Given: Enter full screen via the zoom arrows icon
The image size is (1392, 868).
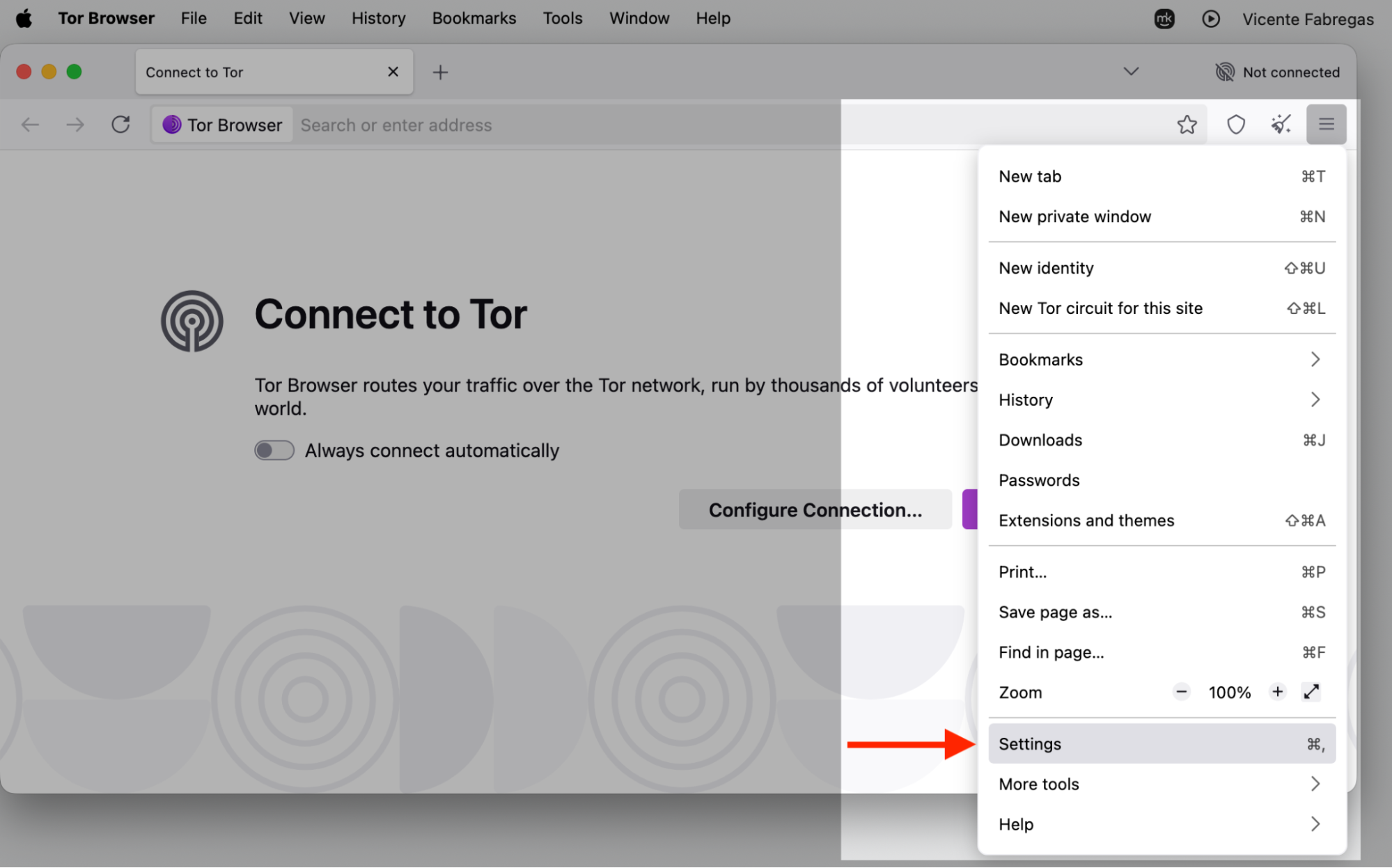Looking at the screenshot, I should point(1311,692).
